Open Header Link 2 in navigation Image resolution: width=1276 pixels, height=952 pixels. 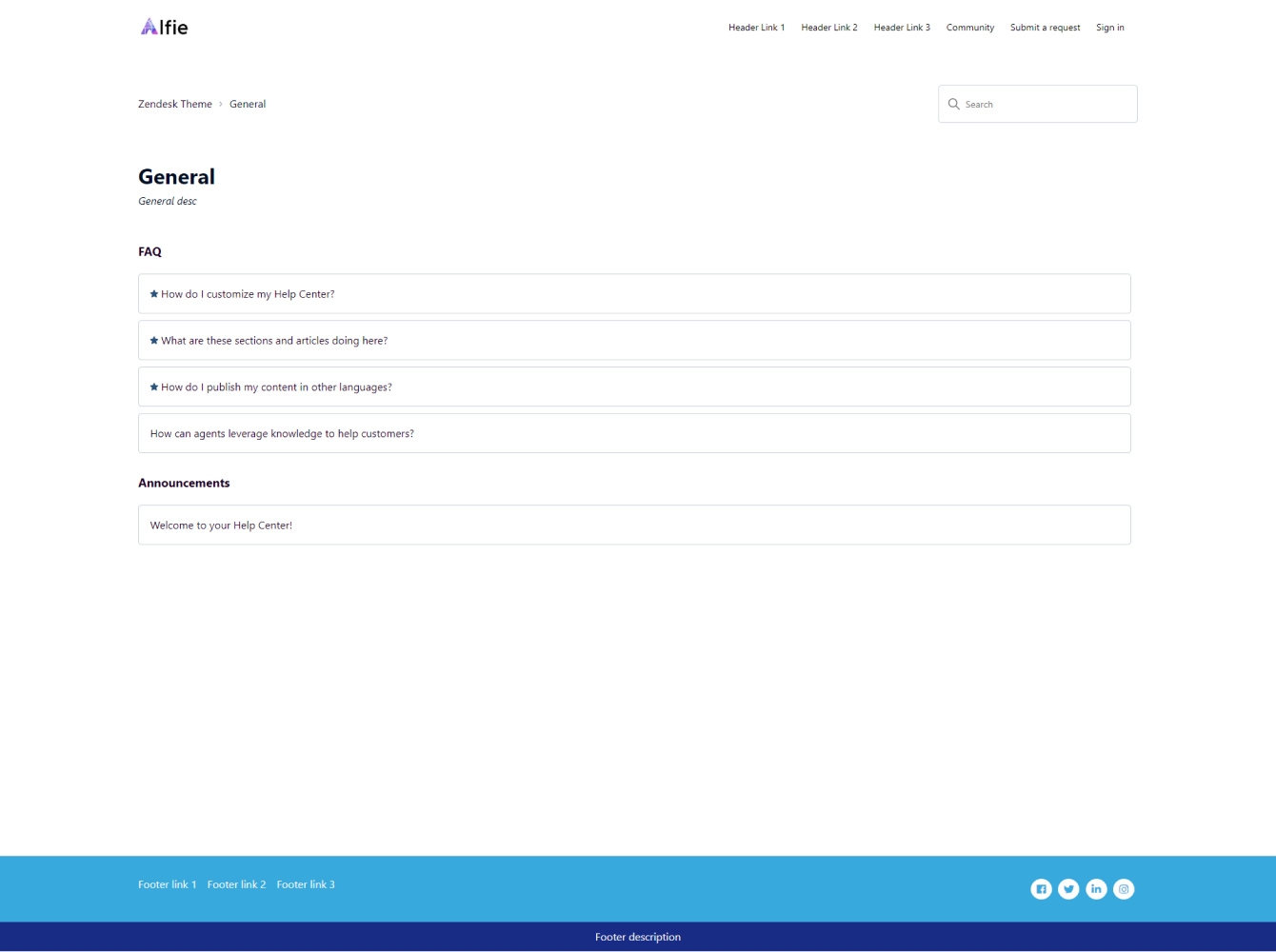(x=828, y=28)
